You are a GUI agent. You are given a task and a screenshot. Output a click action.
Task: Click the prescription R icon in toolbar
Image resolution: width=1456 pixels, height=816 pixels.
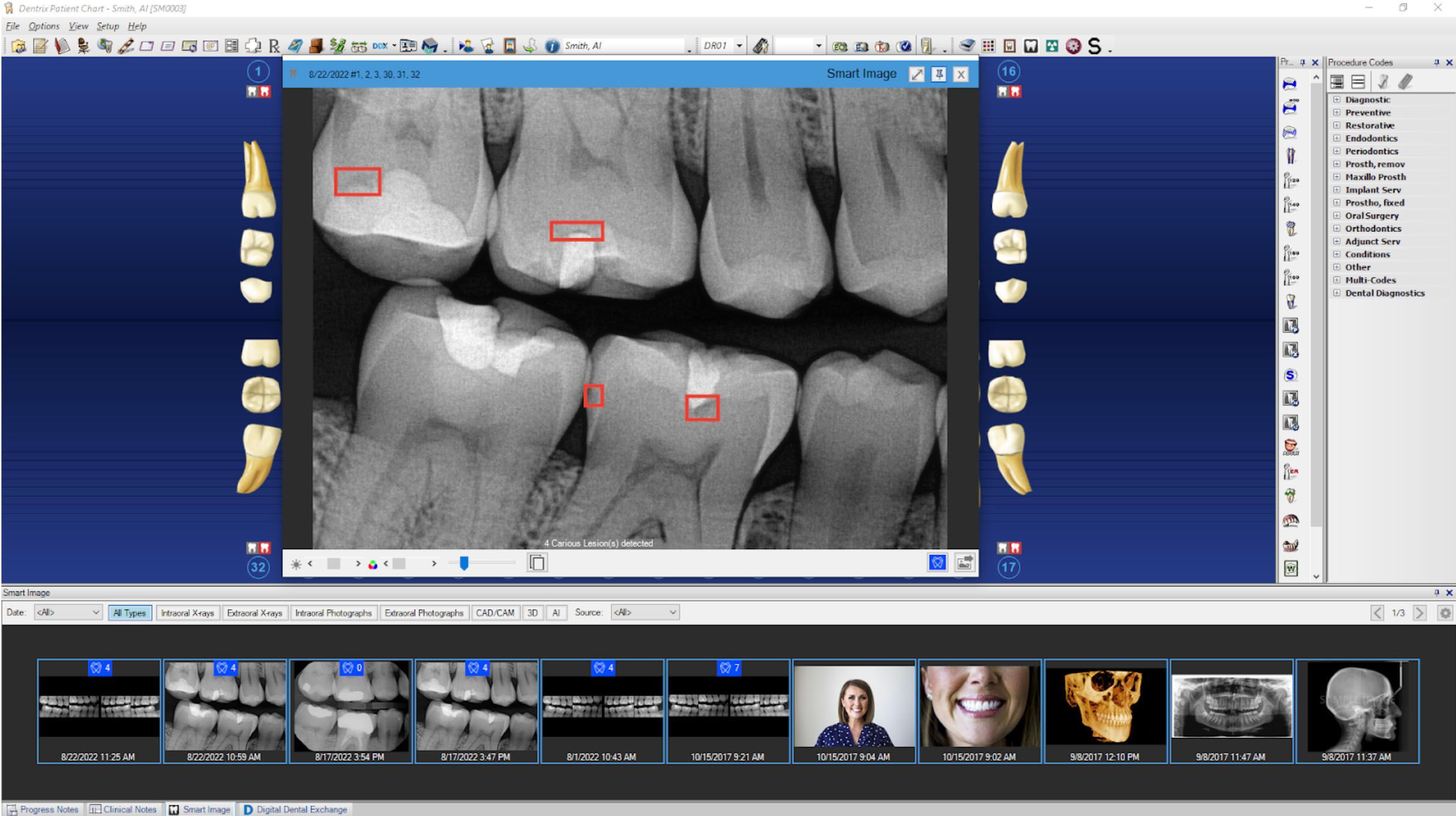(274, 46)
